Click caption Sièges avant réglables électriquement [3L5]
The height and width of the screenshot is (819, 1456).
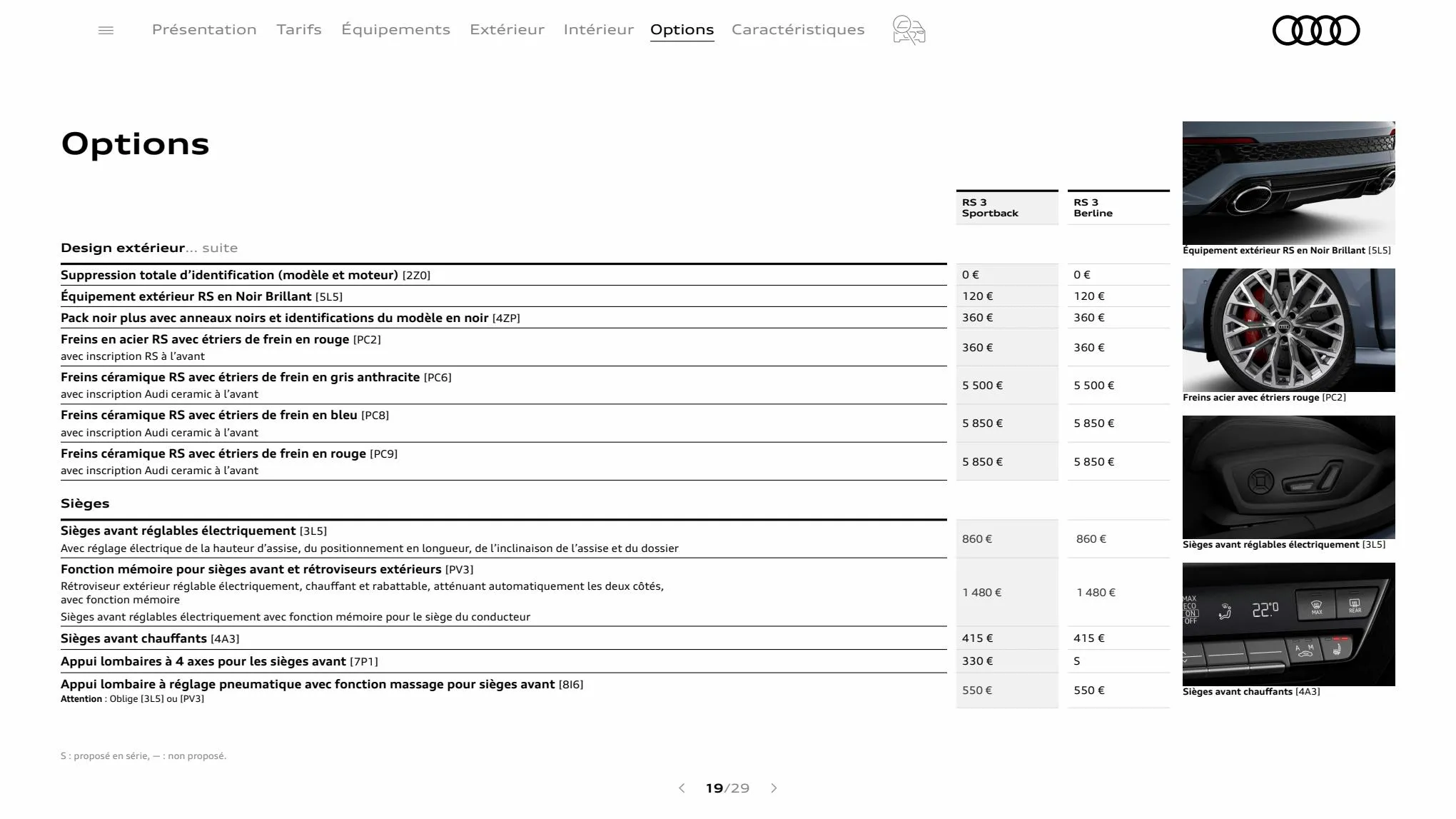pyautogui.click(x=1283, y=545)
